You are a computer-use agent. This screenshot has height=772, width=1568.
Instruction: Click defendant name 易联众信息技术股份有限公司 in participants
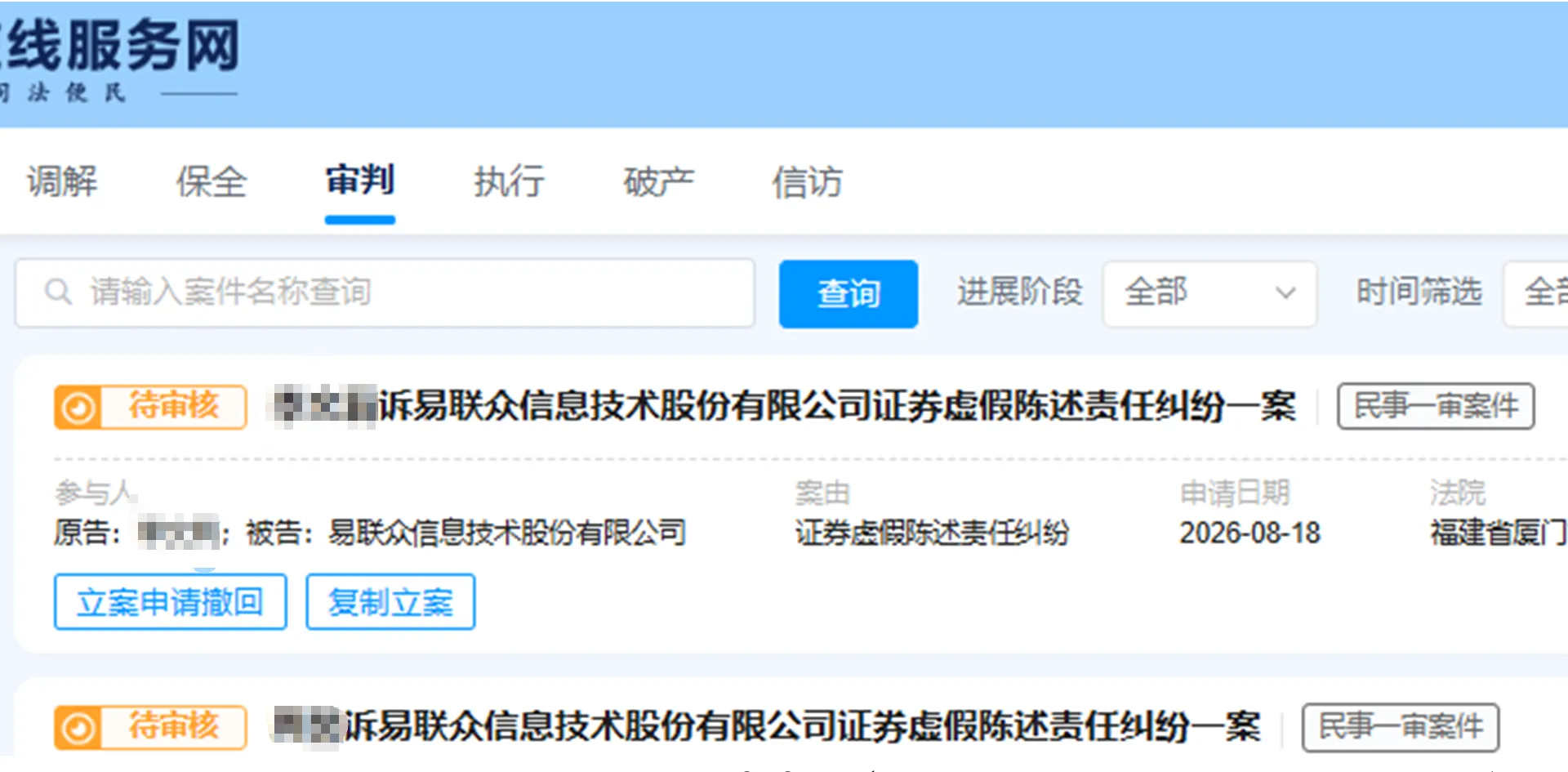tap(507, 533)
